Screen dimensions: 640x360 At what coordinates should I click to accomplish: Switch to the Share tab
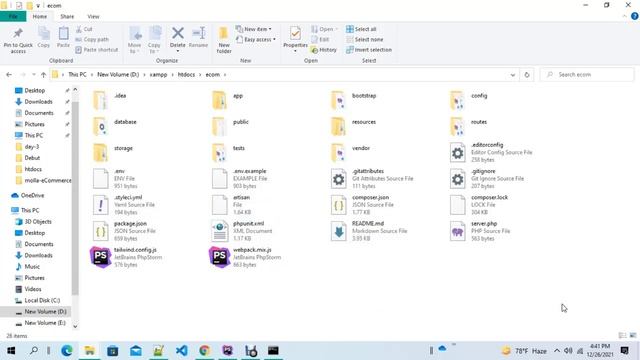pyautogui.click(x=67, y=17)
